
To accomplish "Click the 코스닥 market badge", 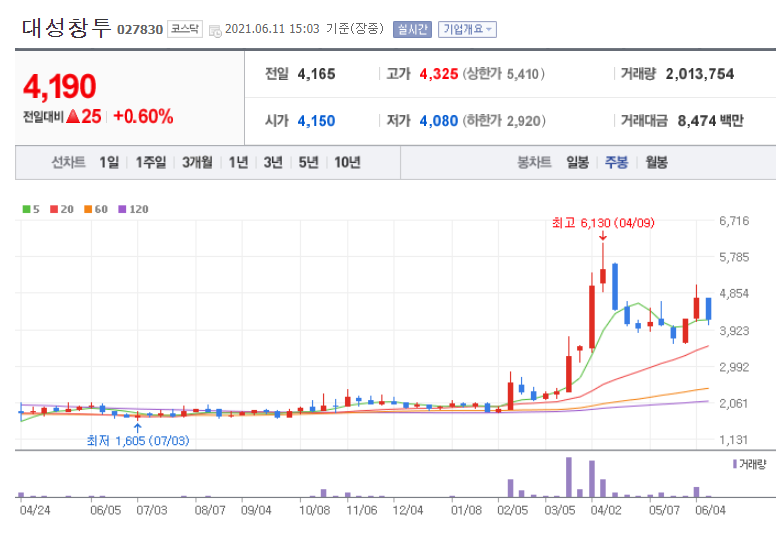I will [185, 29].
